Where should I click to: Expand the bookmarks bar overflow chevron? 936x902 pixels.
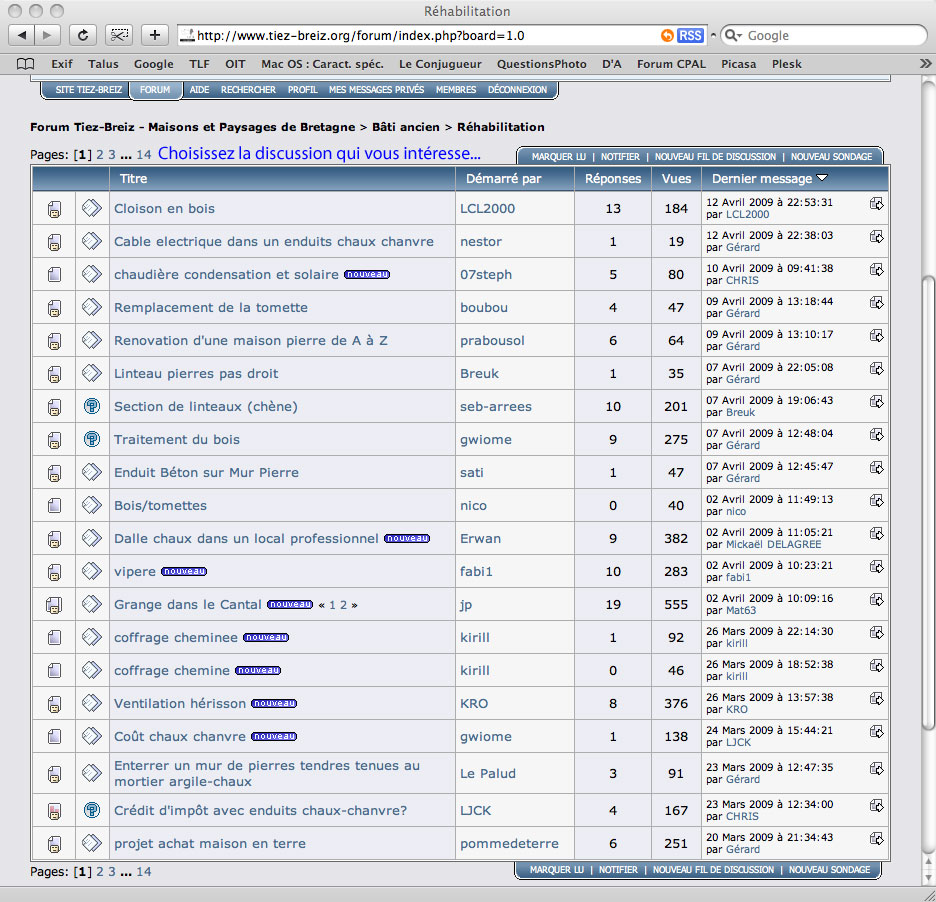(x=926, y=64)
